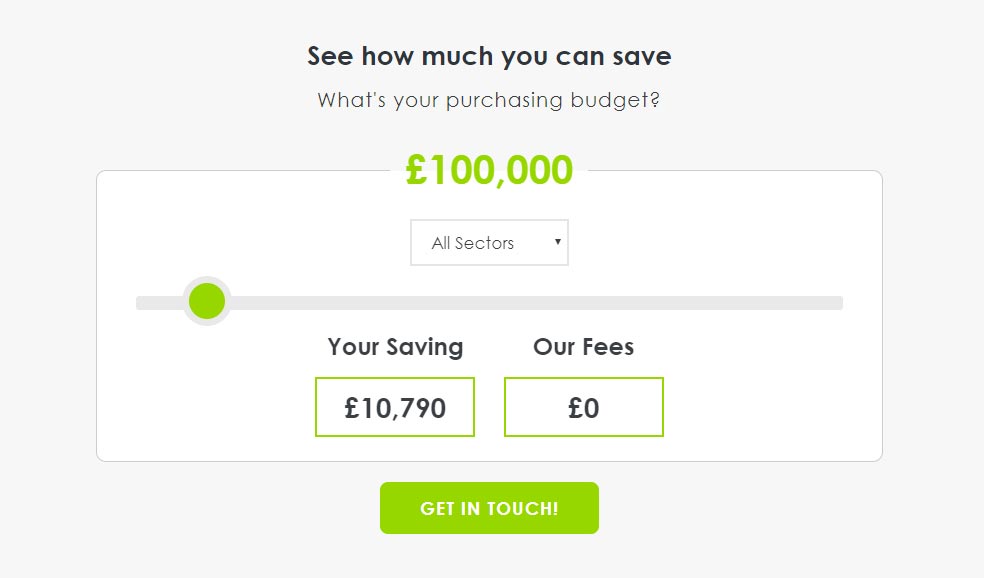Click the slider track at its far right end
The height and width of the screenshot is (578, 984).
(x=836, y=303)
